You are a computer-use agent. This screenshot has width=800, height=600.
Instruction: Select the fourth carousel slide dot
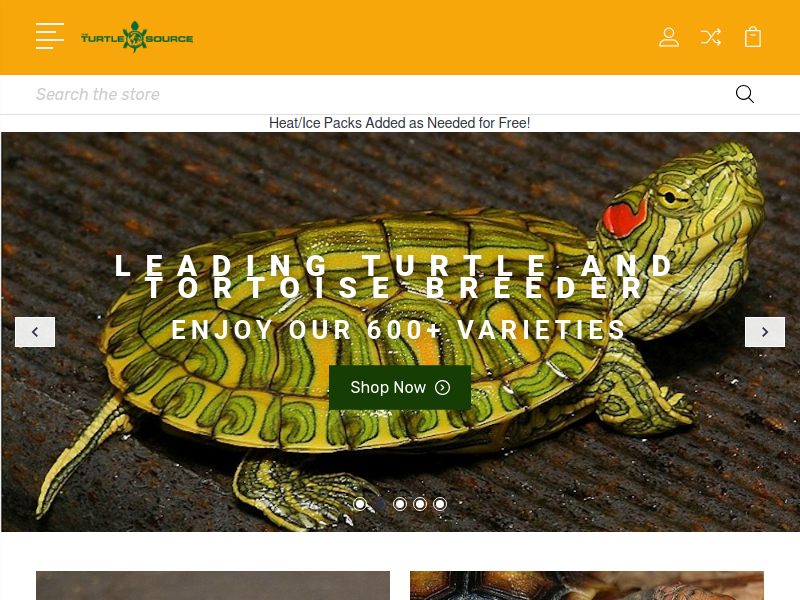[420, 504]
